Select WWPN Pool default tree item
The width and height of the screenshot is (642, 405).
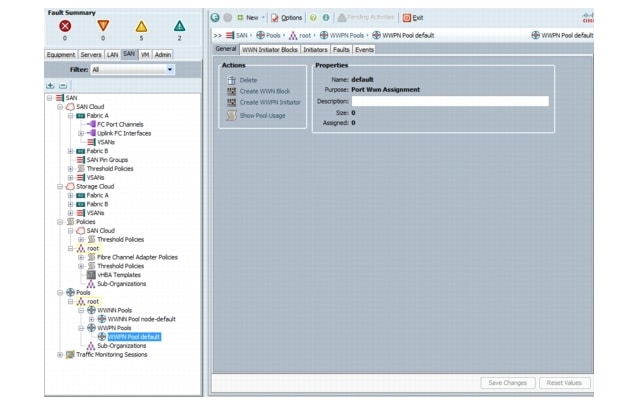pos(134,337)
